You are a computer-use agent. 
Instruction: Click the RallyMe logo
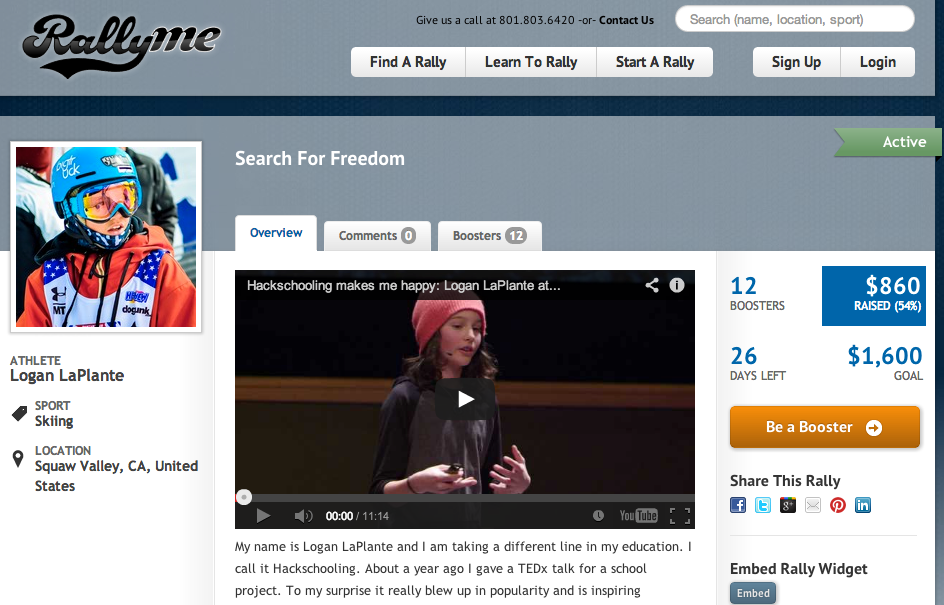(x=120, y=45)
